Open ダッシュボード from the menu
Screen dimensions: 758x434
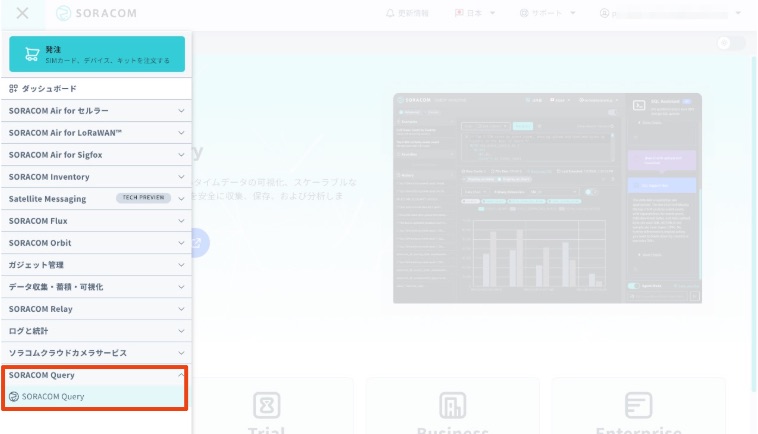point(96,88)
